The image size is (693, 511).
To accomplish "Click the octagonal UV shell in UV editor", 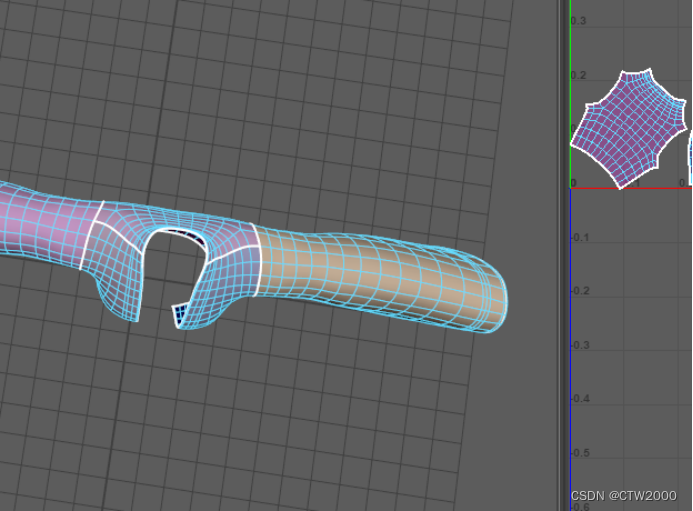I will 629,129.
